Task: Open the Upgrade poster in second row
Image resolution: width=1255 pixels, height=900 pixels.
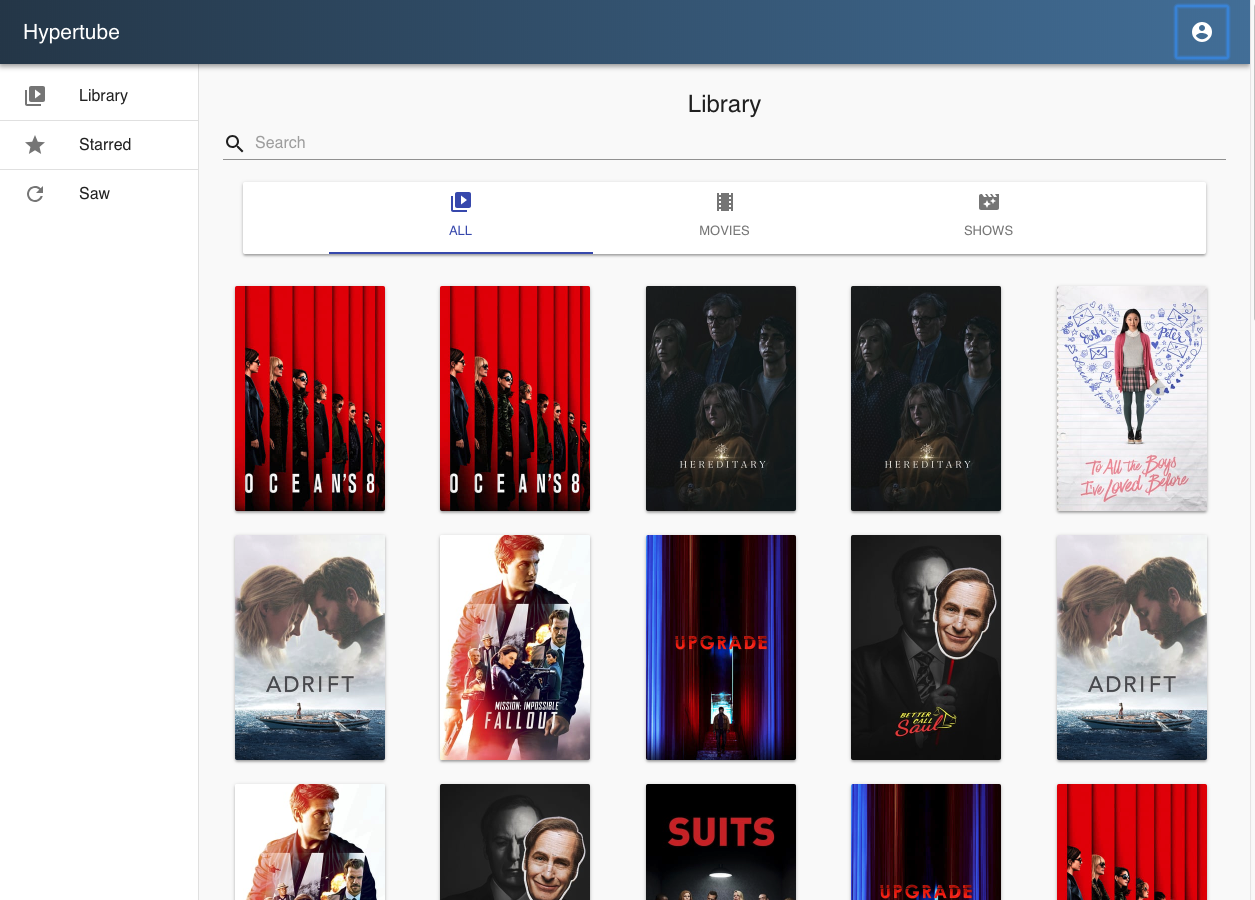Action: point(721,647)
